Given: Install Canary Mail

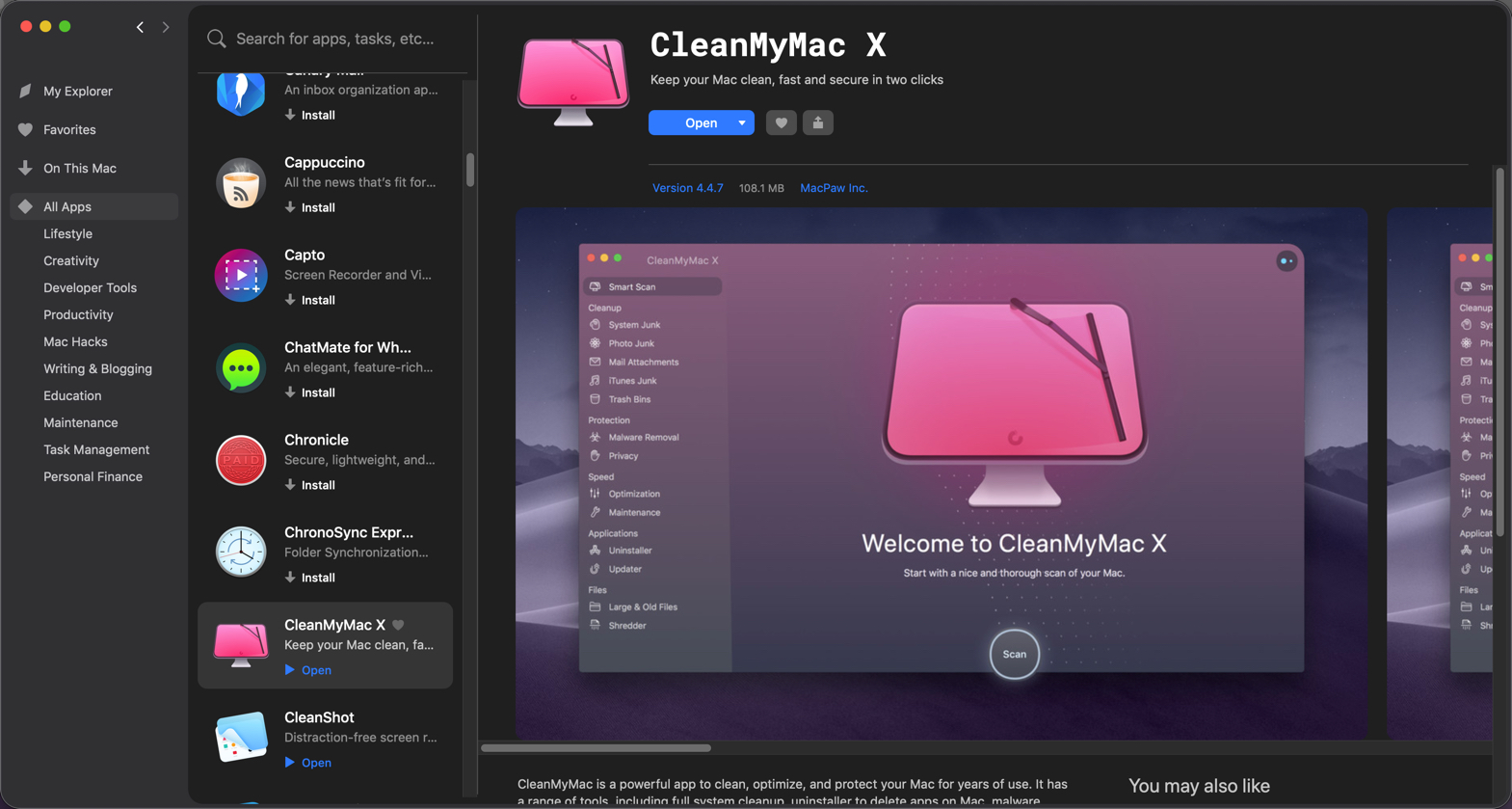Looking at the screenshot, I should tap(310, 115).
